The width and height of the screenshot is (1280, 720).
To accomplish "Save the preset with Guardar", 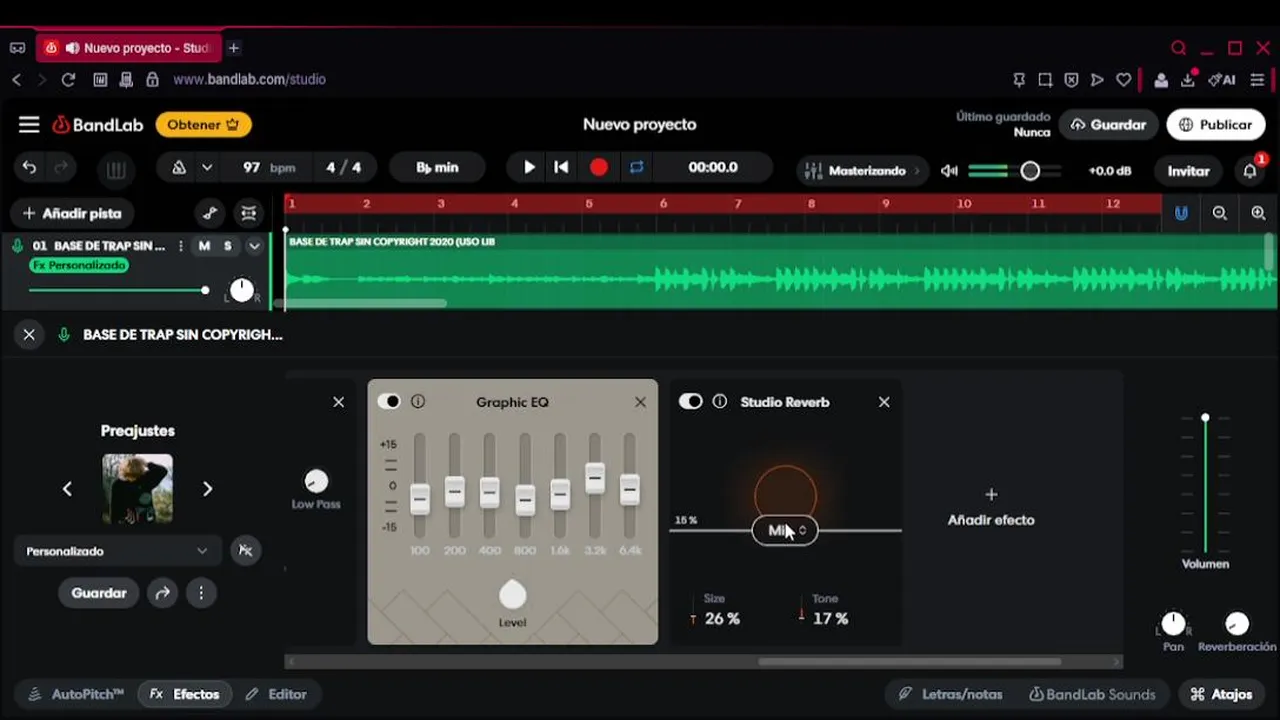I will [99, 593].
